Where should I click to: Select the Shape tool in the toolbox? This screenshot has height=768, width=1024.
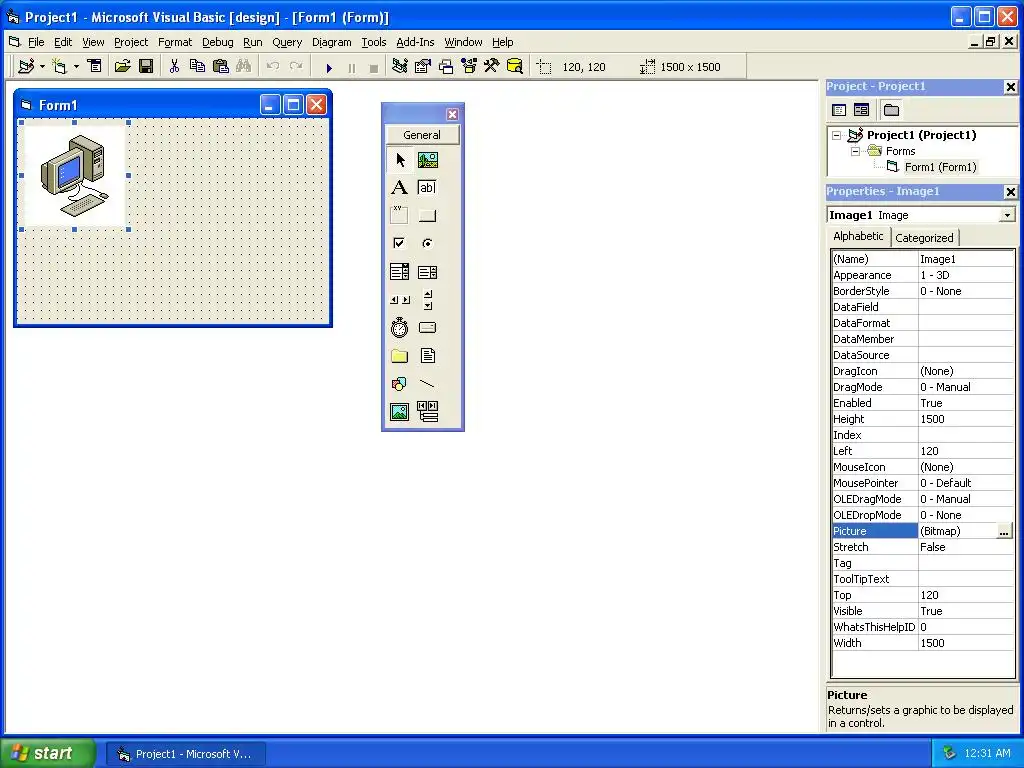pyautogui.click(x=400, y=383)
